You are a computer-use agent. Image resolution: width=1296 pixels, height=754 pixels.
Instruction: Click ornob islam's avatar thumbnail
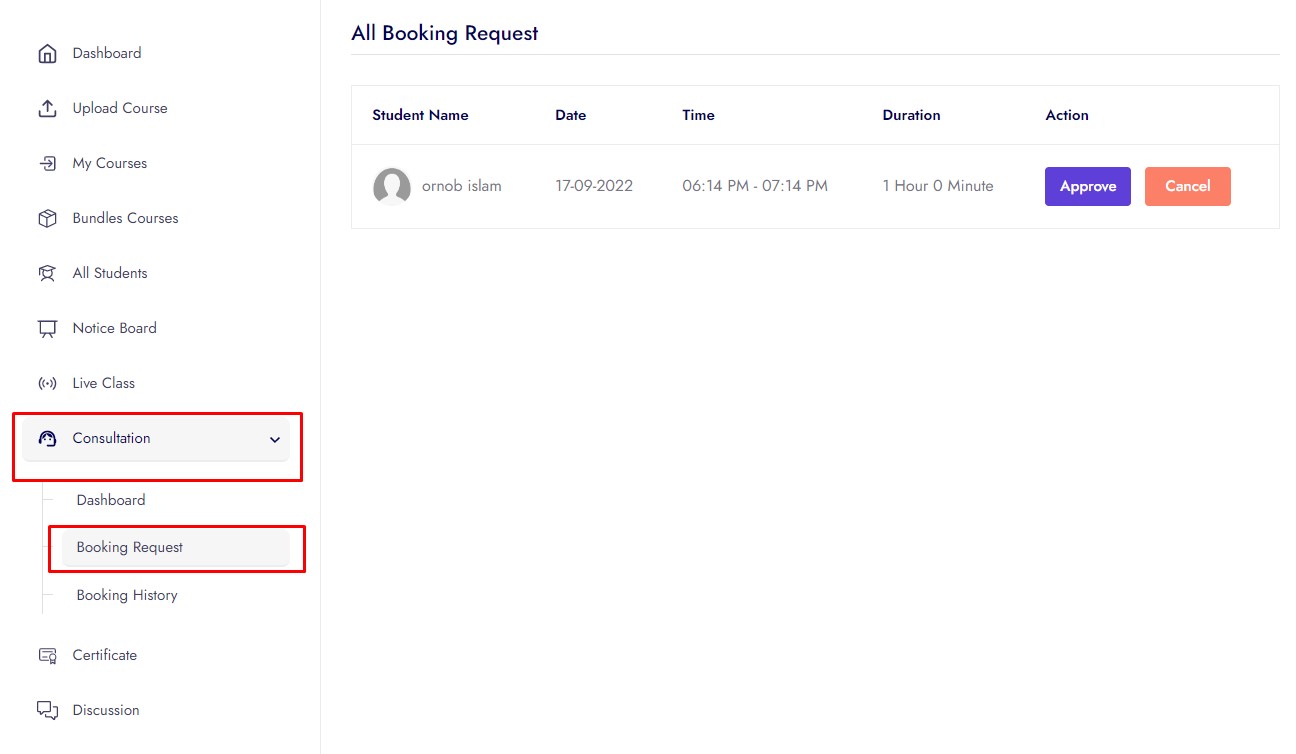[392, 187]
